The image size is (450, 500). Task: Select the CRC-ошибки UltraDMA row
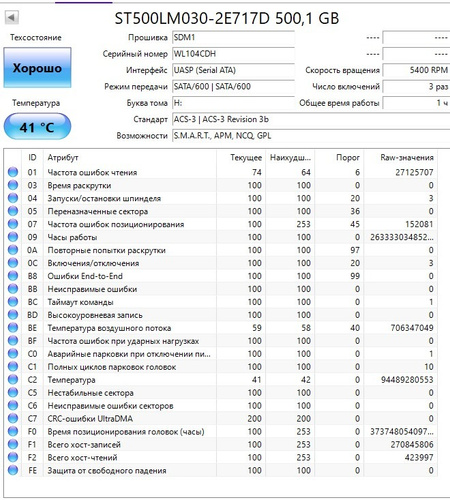coord(221,419)
